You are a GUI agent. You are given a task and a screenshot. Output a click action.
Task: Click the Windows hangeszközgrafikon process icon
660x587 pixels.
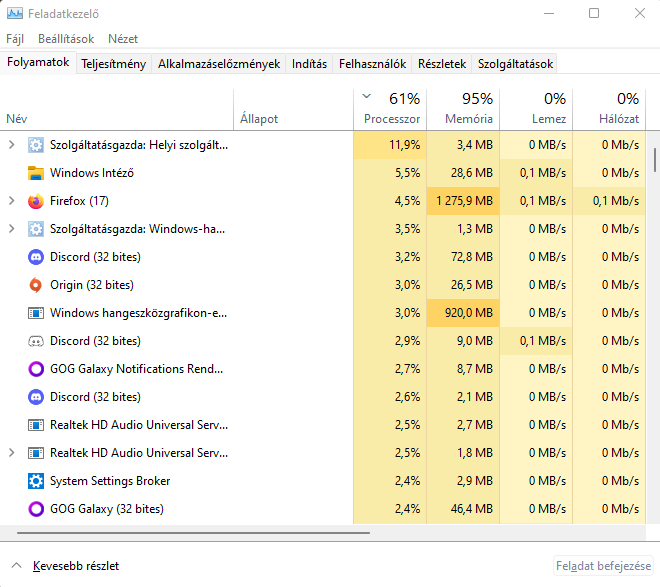[36, 313]
